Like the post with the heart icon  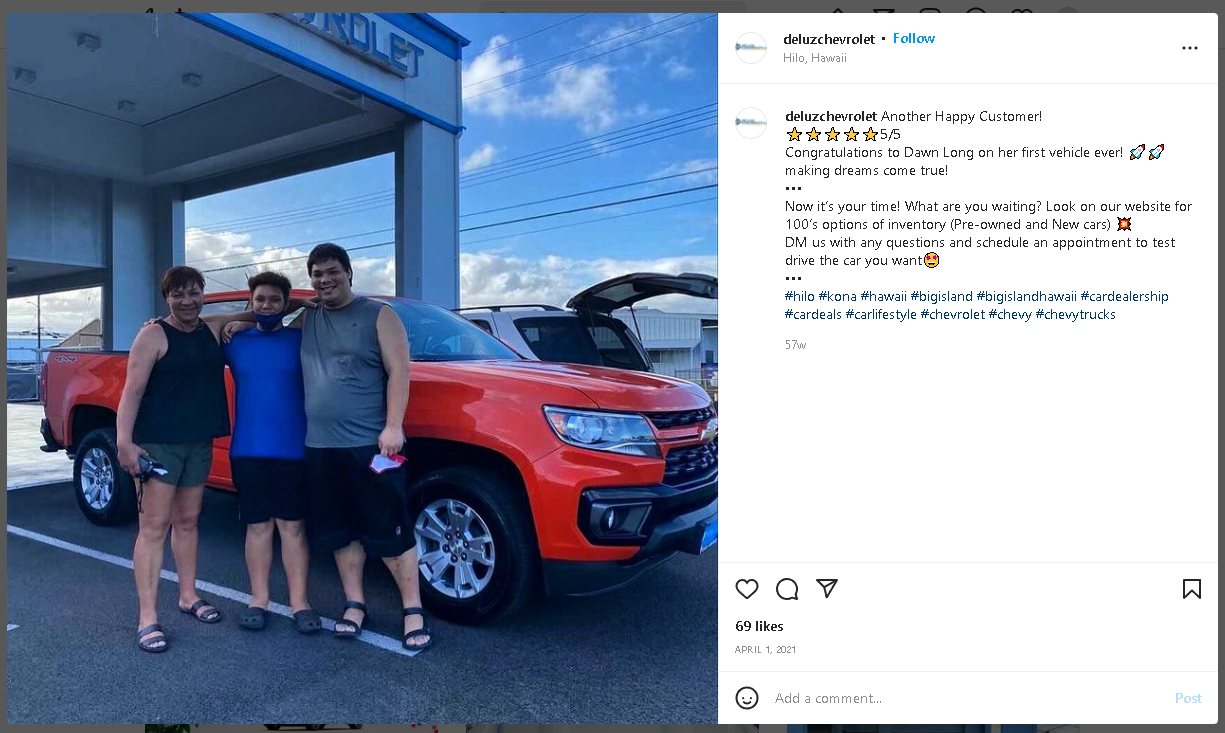(x=747, y=589)
